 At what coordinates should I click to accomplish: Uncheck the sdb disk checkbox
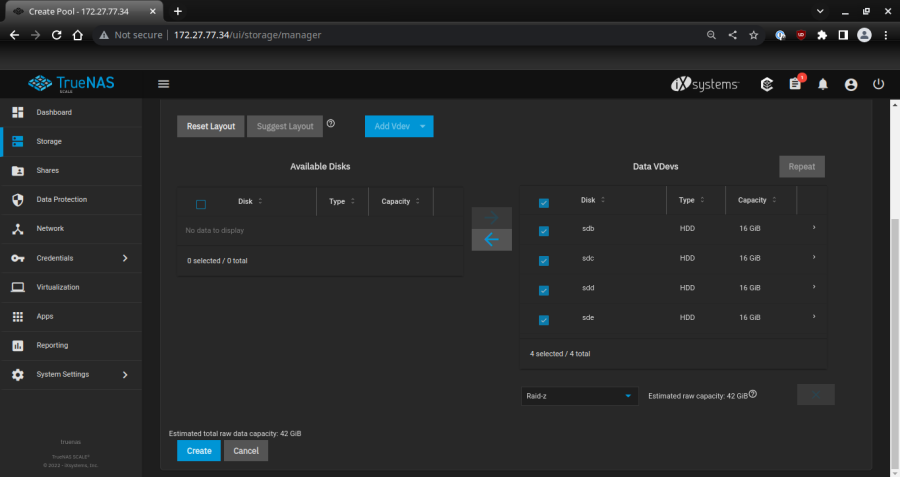point(544,231)
